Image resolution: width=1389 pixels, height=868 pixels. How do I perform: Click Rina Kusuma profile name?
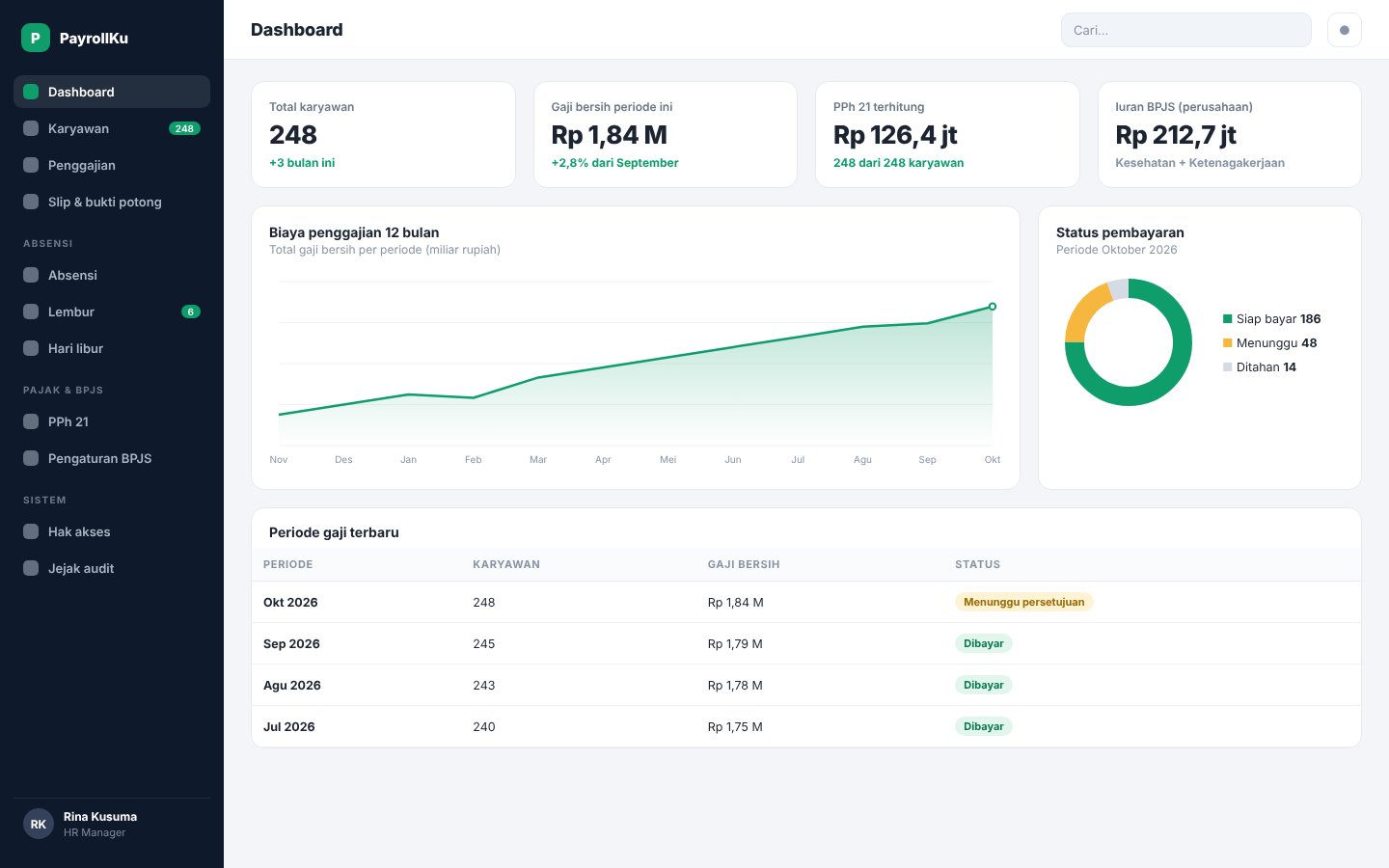click(100, 817)
